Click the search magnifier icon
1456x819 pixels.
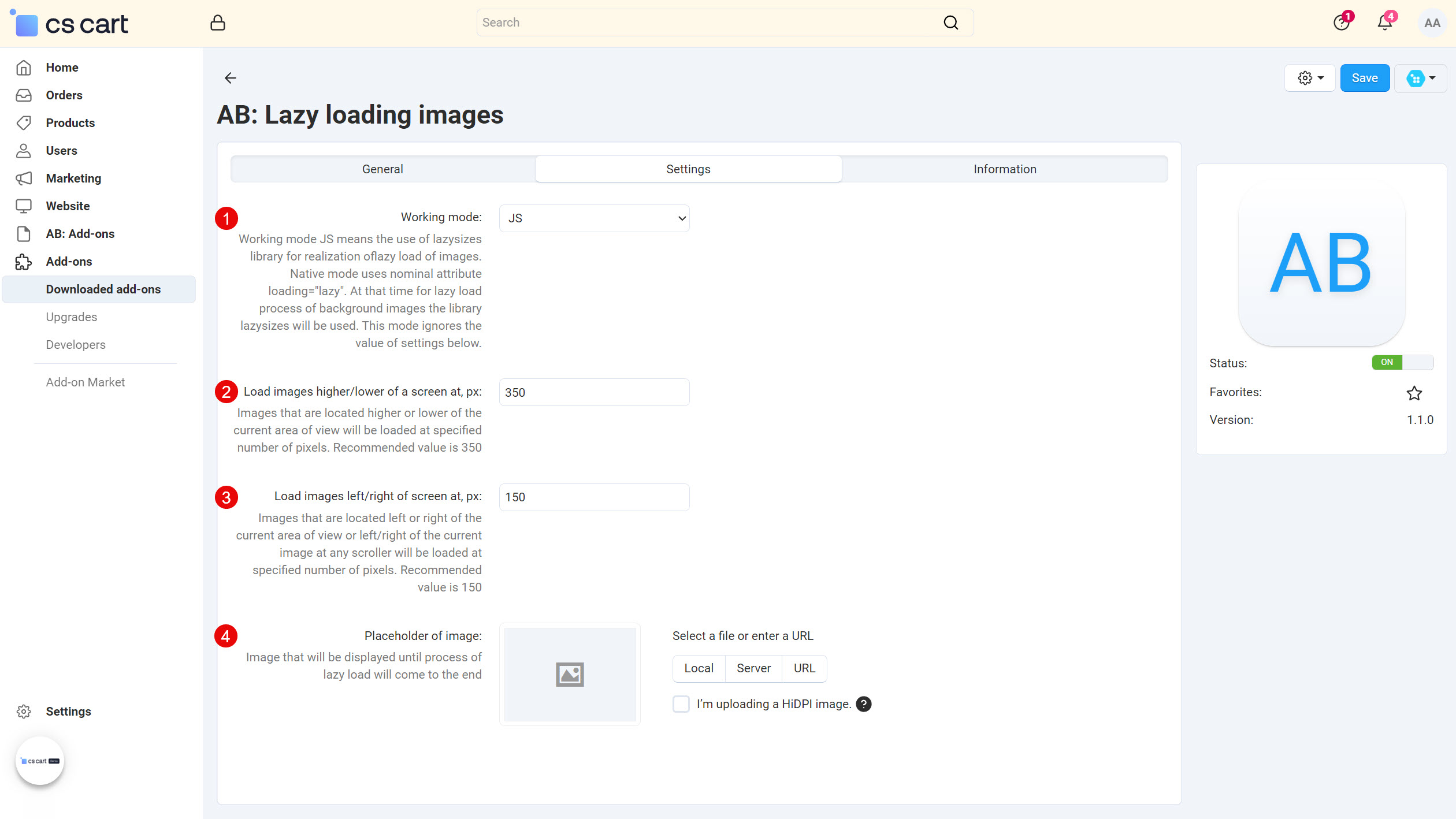950,23
